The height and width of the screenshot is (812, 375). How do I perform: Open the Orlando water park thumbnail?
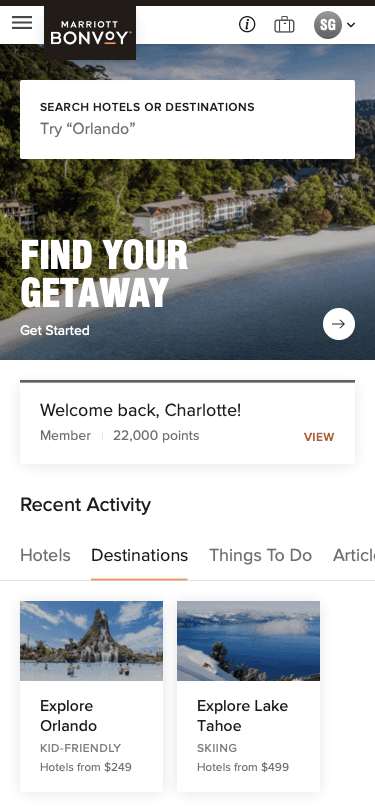click(92, 641)
